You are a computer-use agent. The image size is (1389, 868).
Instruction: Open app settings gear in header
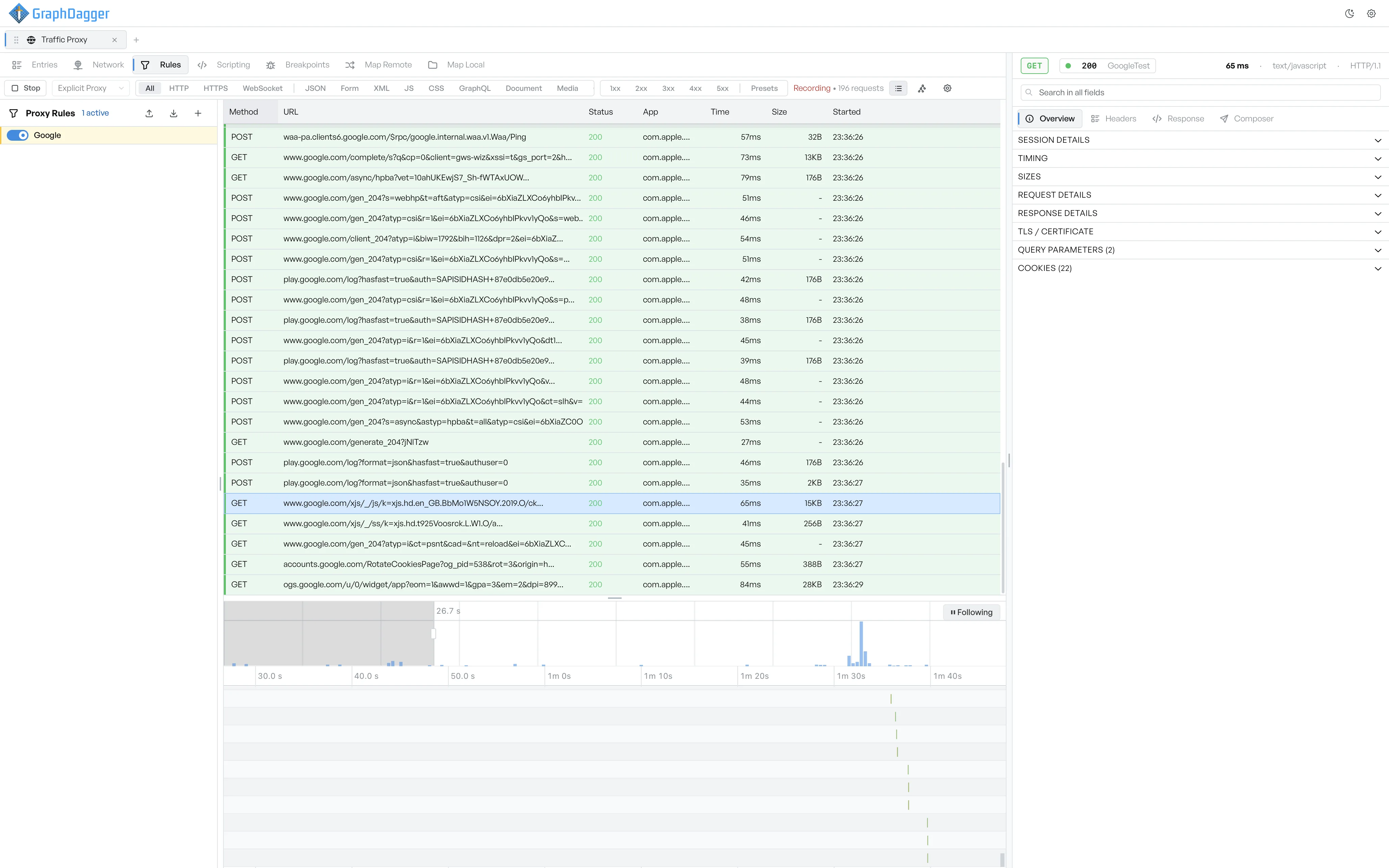pyautogui.click(x=1371, y=14)
